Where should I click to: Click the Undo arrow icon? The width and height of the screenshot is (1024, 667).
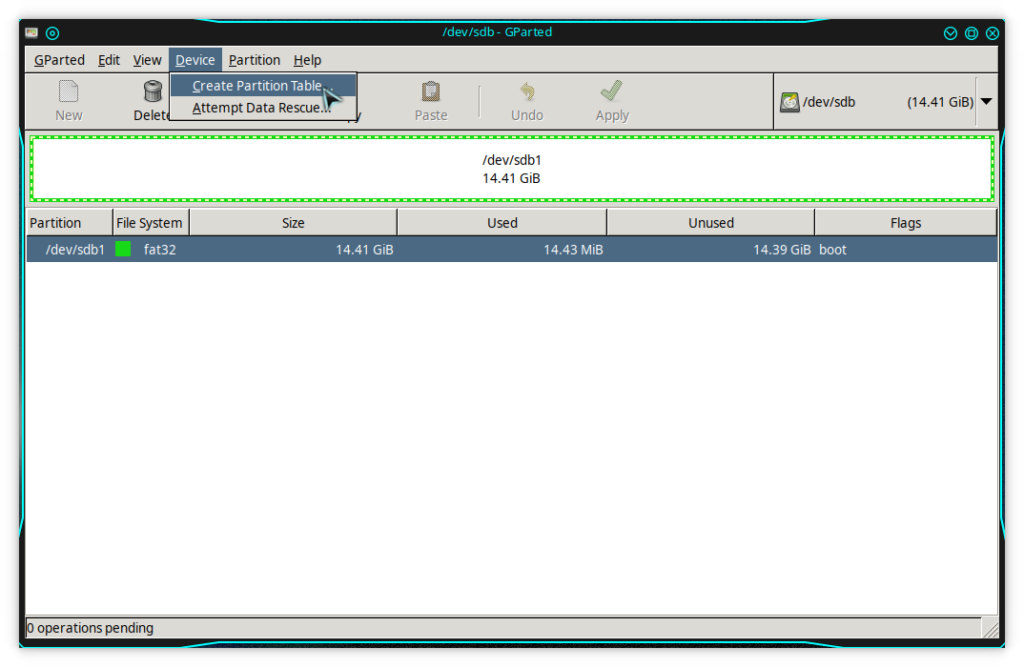pos(527,93)
